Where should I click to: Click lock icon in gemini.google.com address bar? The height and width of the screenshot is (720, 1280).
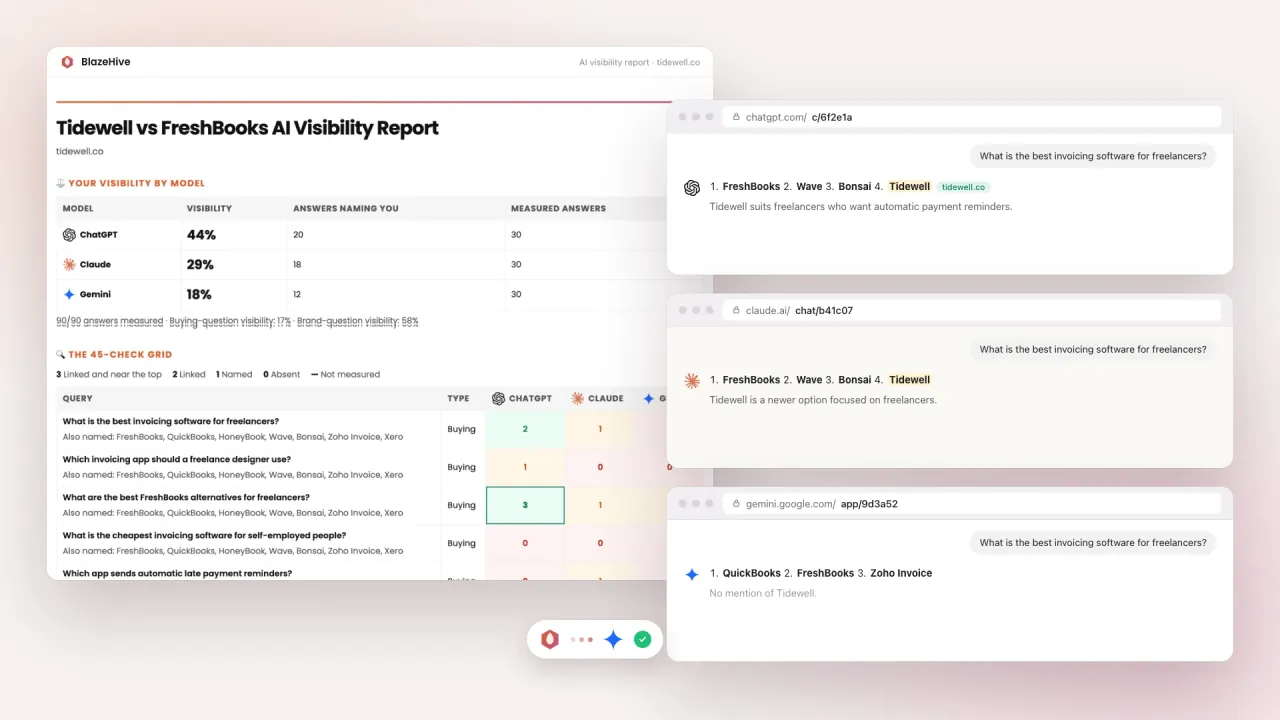[x=736, y=504]
